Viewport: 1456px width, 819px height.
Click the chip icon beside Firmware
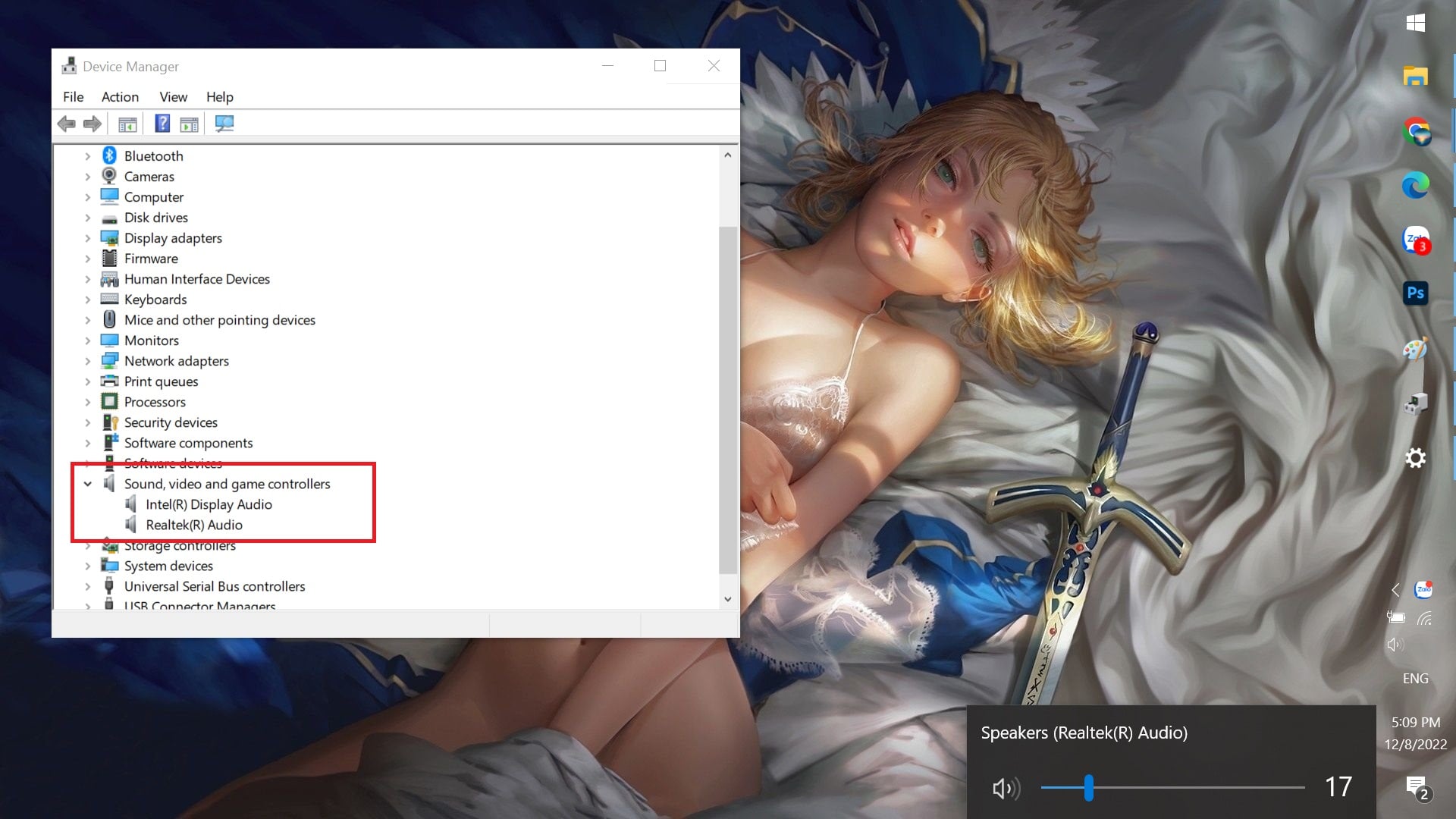click(109, 258)
